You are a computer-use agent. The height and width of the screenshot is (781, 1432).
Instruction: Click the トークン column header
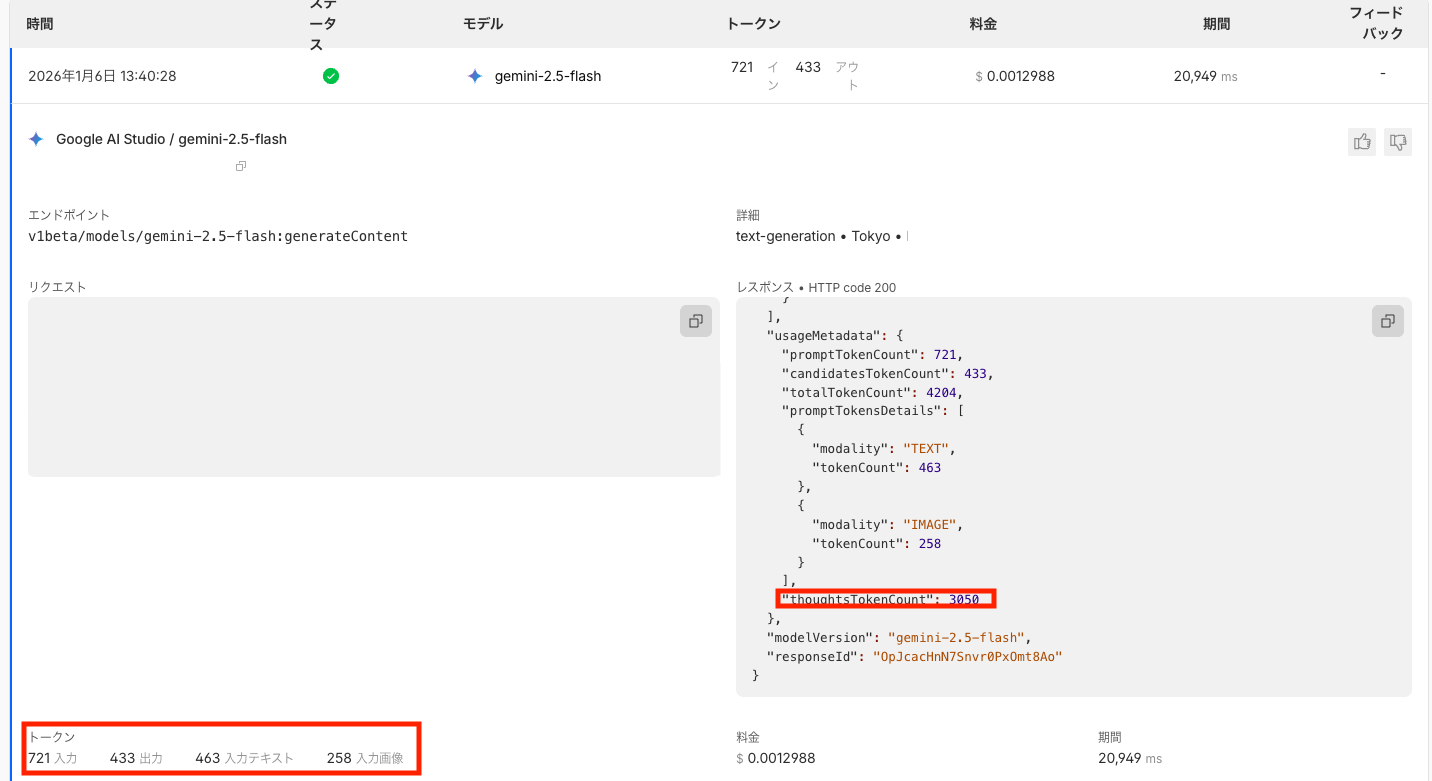pos(754,24)
